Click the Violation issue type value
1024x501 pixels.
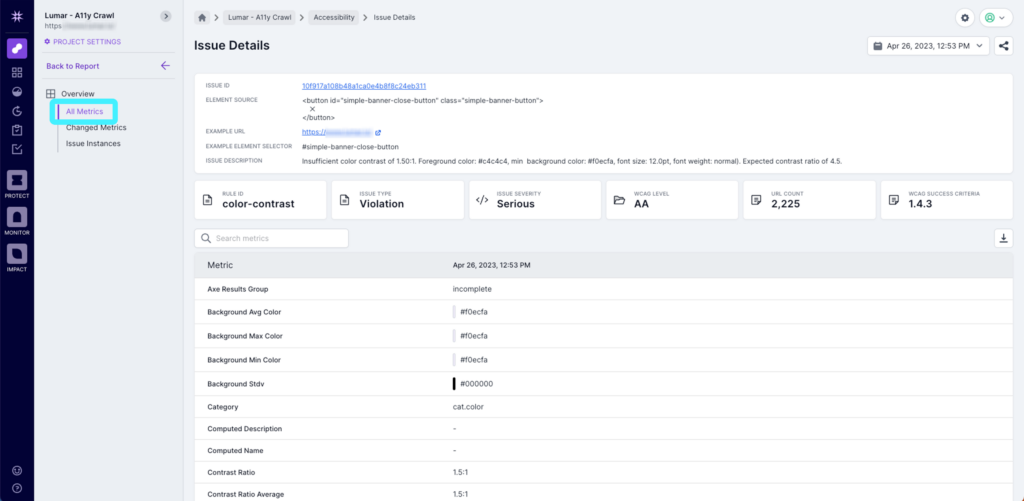coord(381,204)
